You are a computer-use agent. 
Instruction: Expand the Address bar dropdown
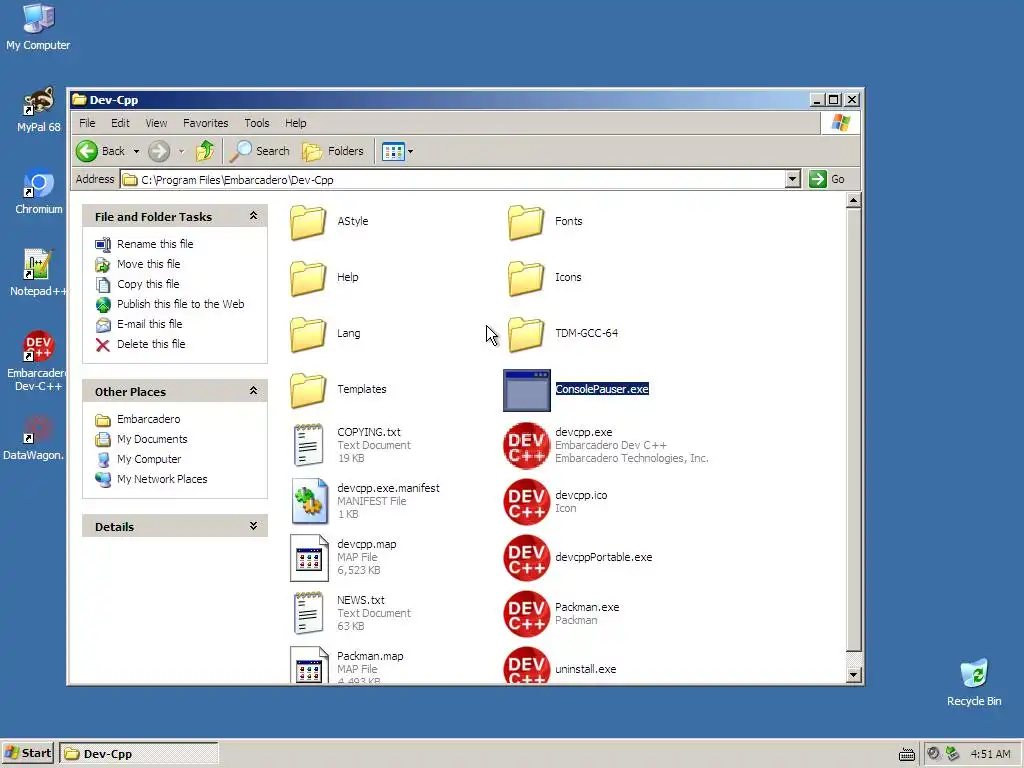point(792,179)
